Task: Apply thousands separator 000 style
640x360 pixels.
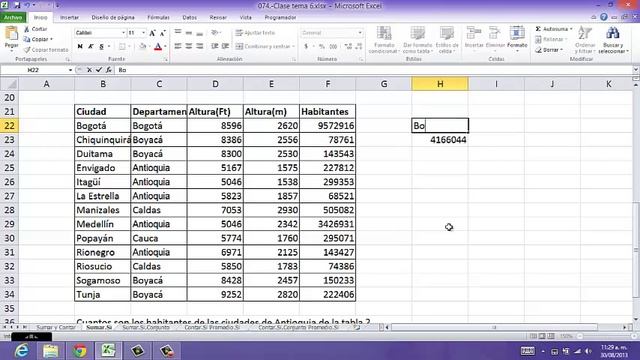Action: (333, 47)
